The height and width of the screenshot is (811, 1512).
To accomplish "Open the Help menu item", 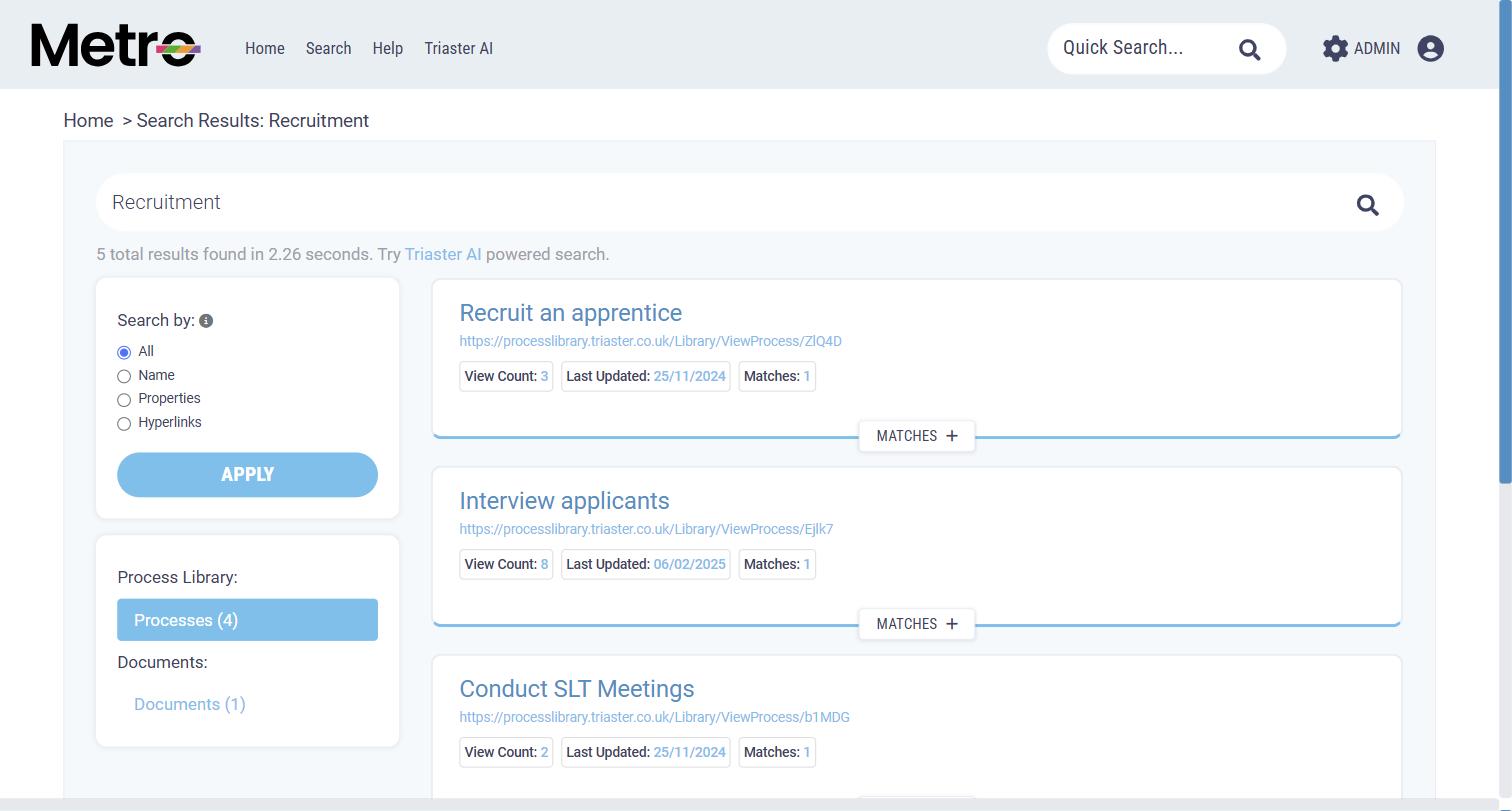I will (387, 48).
